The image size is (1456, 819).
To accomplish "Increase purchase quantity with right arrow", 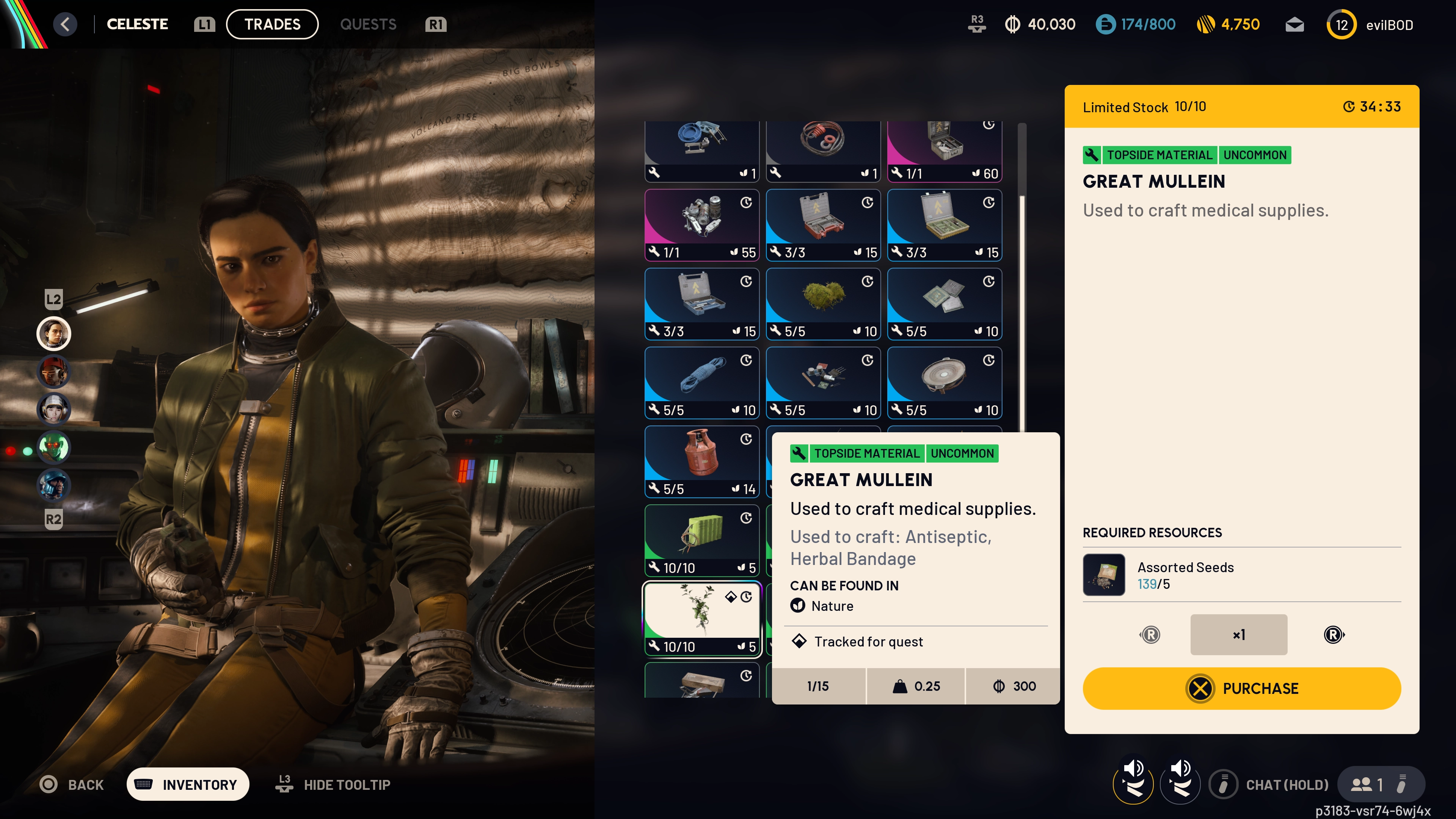I will tap(1334, 635).
